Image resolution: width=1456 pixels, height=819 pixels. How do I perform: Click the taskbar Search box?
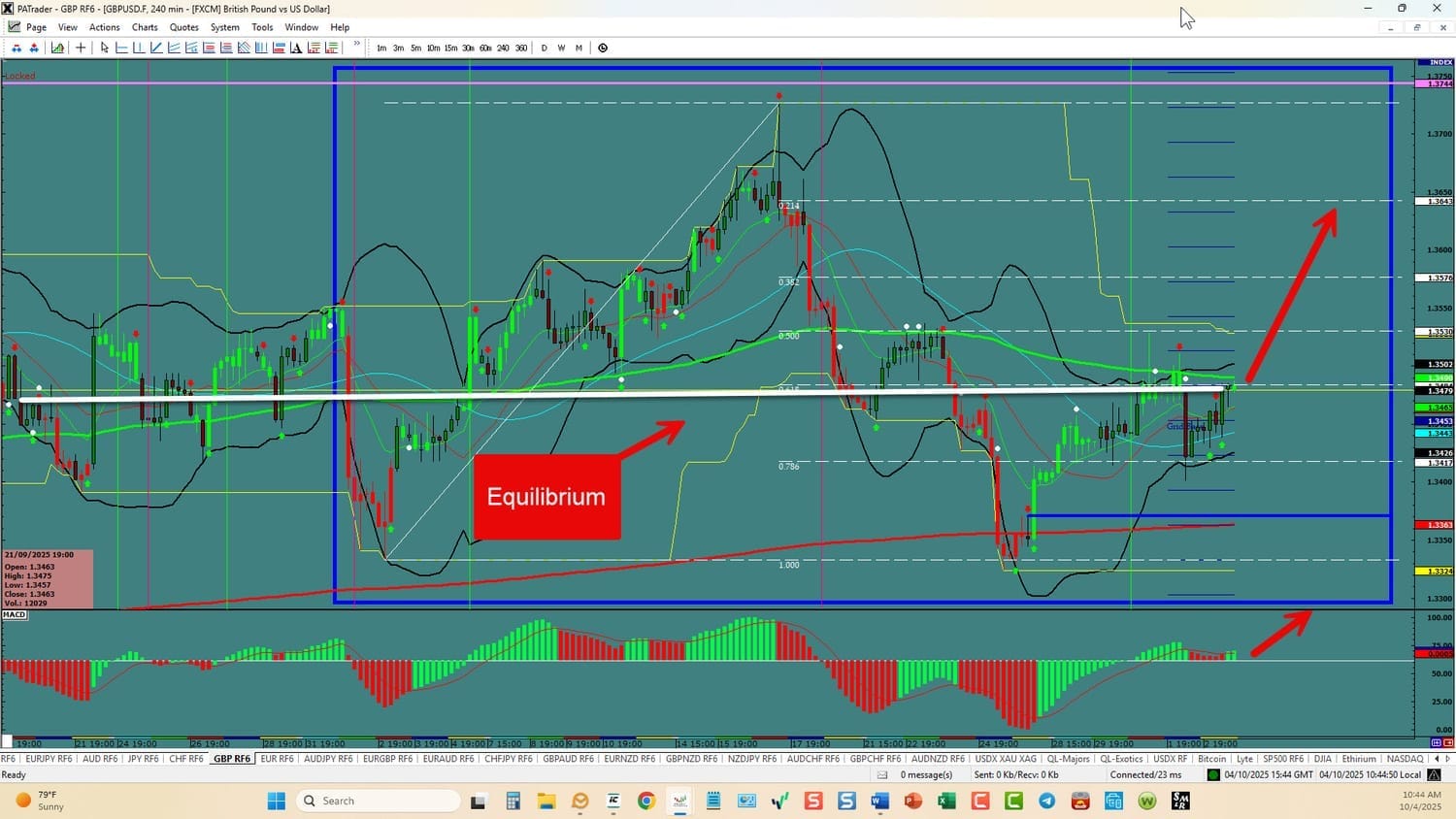378,801
